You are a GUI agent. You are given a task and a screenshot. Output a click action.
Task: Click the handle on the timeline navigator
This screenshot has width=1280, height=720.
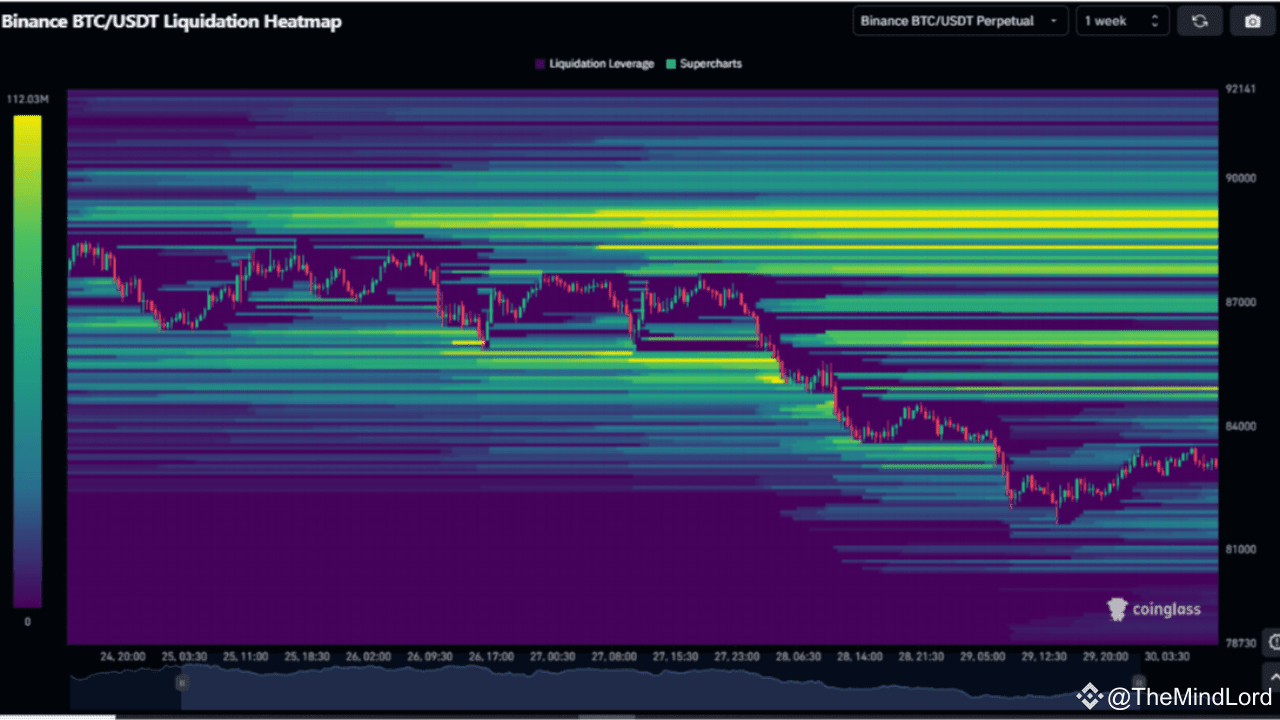pyautogui.click(x=183, y=682)
